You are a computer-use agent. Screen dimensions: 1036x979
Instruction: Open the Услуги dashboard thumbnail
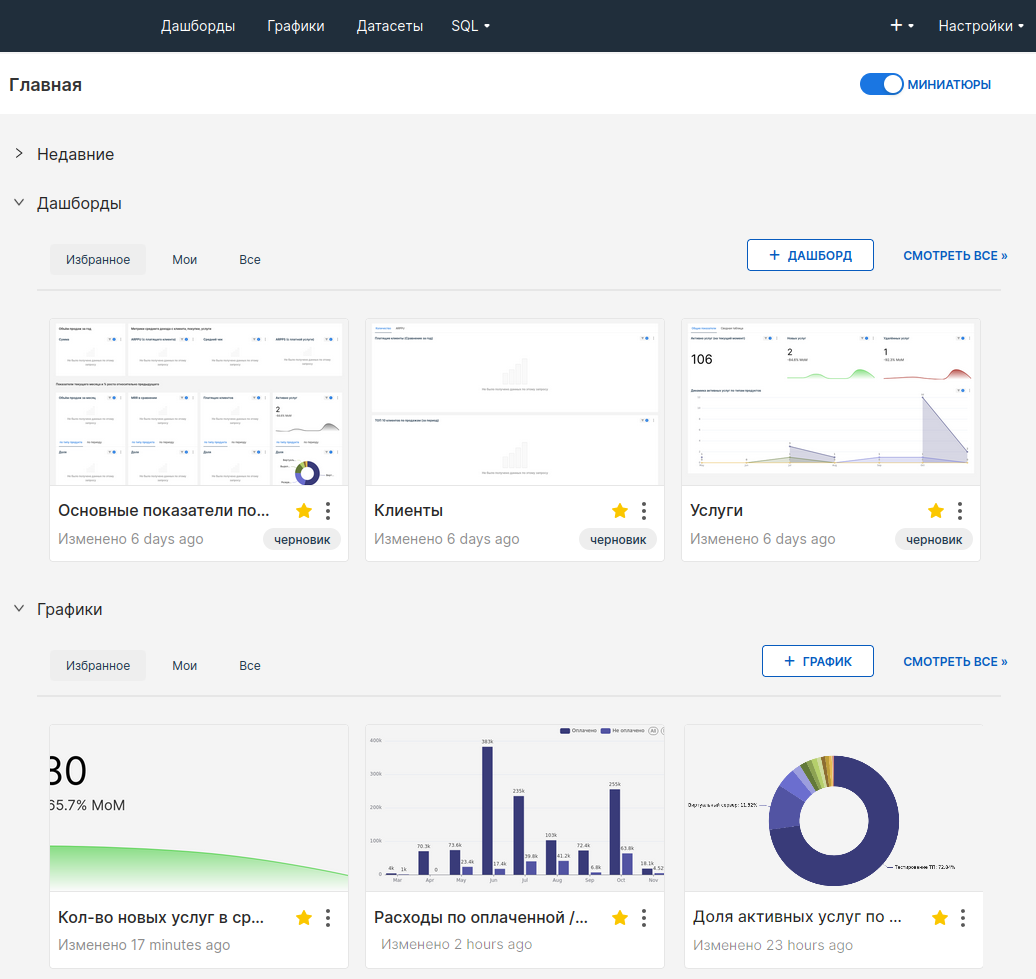pos(830,403)
